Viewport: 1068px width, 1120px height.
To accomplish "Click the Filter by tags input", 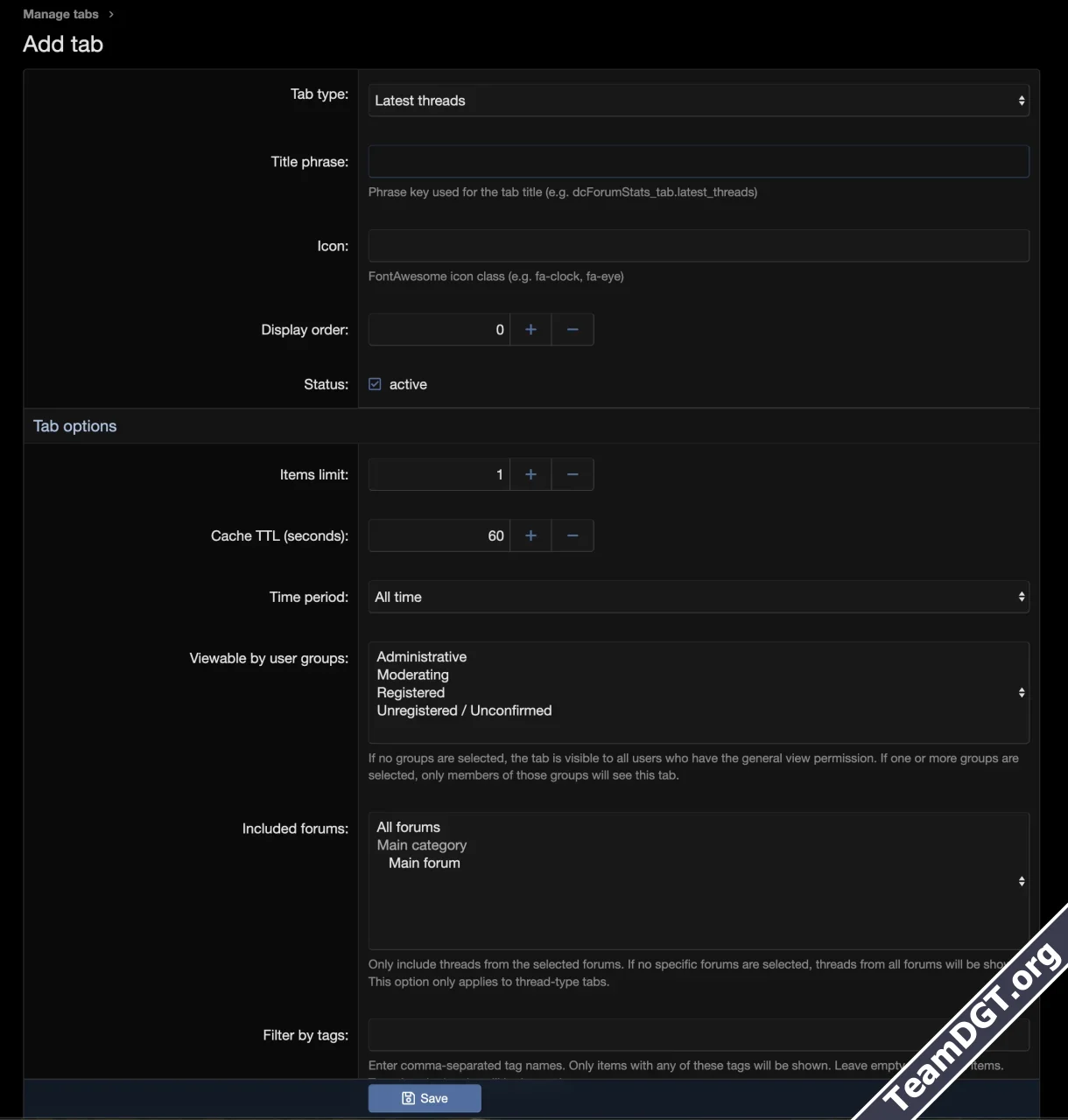I will pos(699,1035).
